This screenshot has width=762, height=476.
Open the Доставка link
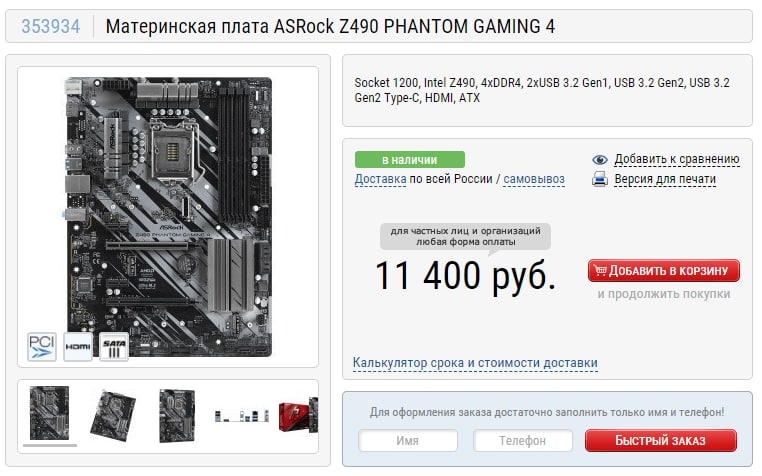tap(380, 179)
